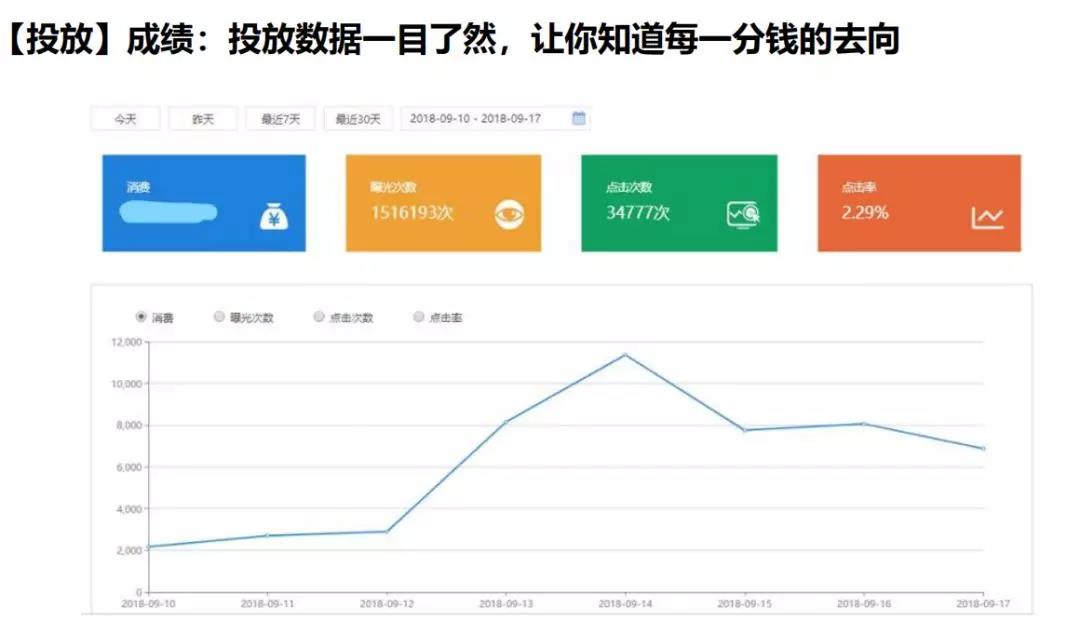Click the 34777次 clicks value

(638, 212)
